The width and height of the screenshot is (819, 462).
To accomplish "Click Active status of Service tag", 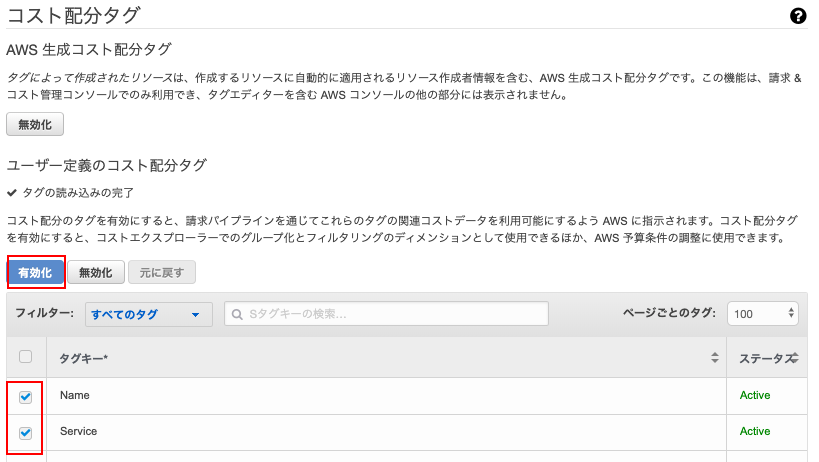I will click(x=755, y=432).
